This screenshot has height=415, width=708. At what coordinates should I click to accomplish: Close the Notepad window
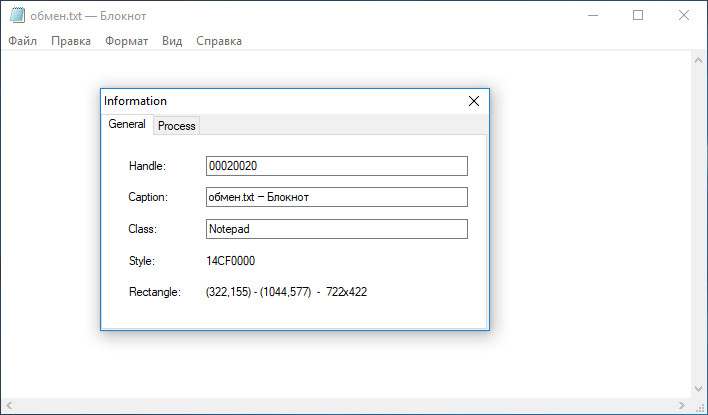(x=684, y=15)
